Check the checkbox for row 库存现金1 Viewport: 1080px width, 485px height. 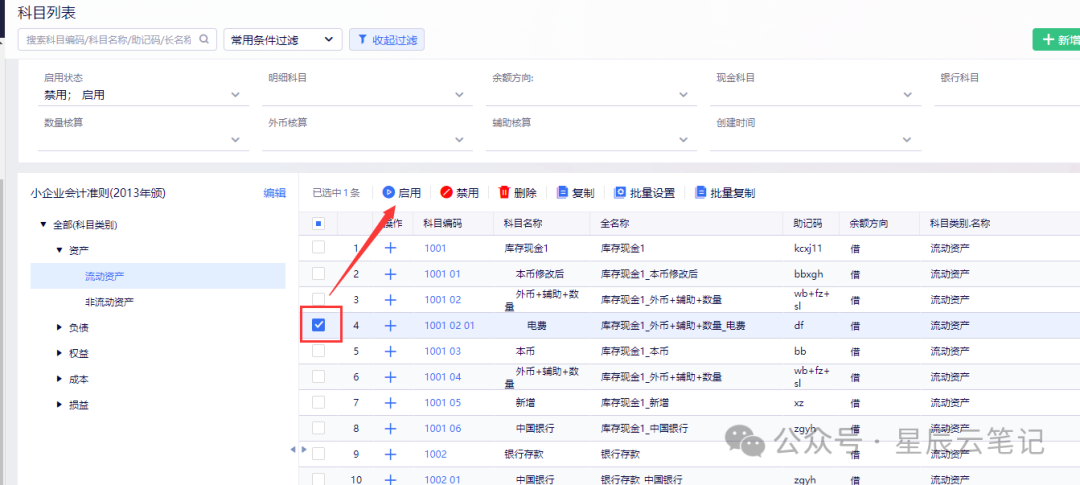point(319,247)
